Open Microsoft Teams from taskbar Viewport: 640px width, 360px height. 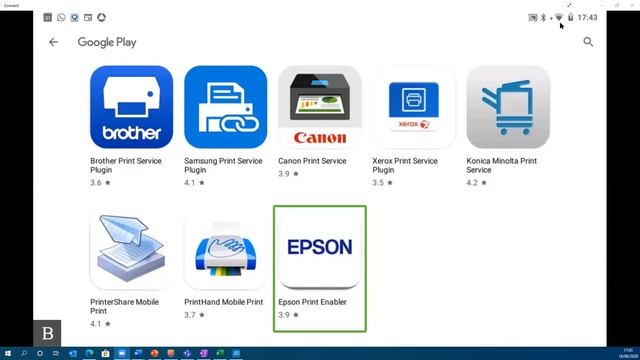pyautogui.click(x=187, y=353)
